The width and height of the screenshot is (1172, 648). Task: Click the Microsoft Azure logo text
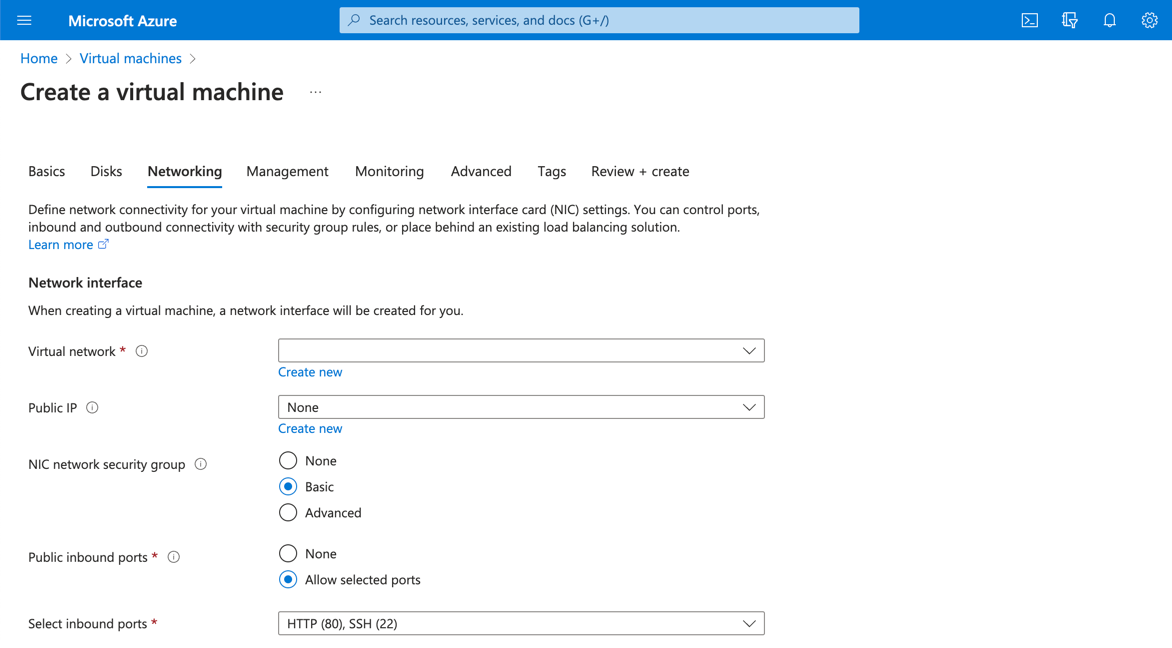[123, 21]
